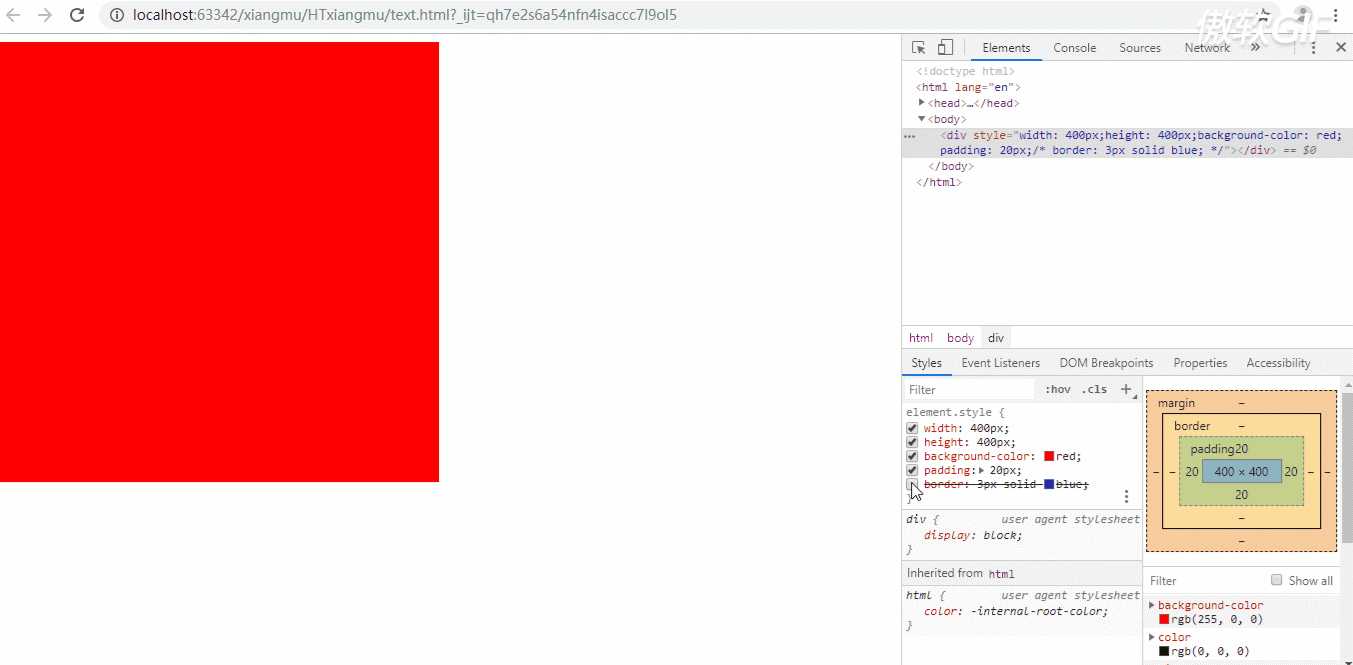Click the browser forward arrow
The image size is (1353, 665).
click(45, 15)
